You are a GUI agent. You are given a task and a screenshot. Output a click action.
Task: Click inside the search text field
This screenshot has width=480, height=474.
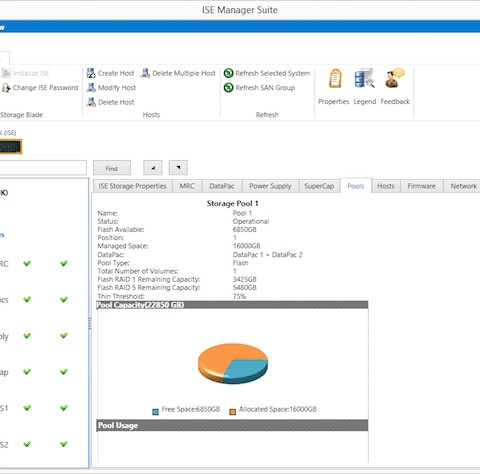pos(43,168)
